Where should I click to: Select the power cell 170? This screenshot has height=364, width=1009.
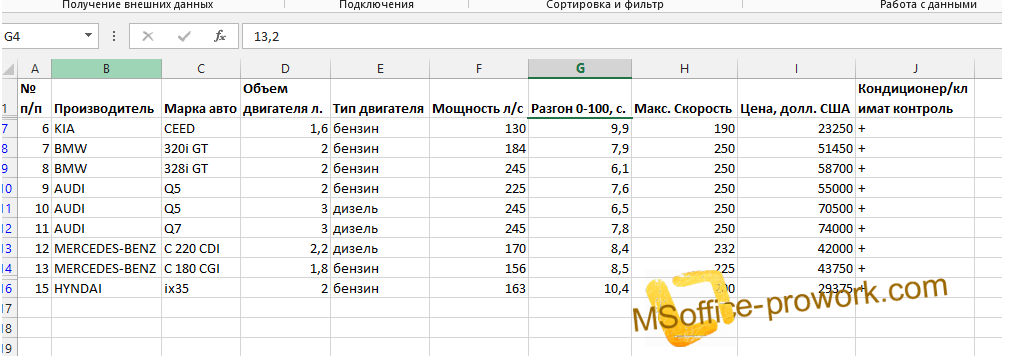[x=478, y=248]
